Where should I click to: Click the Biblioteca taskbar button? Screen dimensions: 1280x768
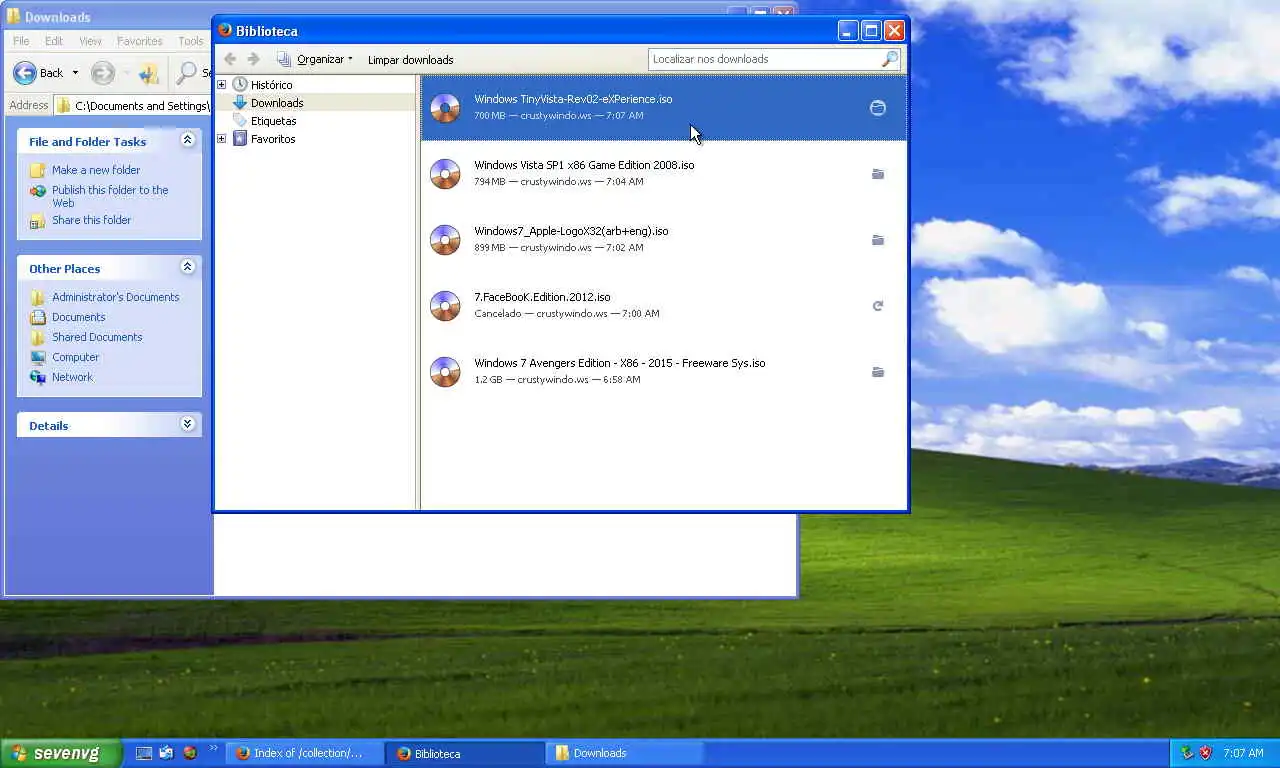(x=465, y=753)
